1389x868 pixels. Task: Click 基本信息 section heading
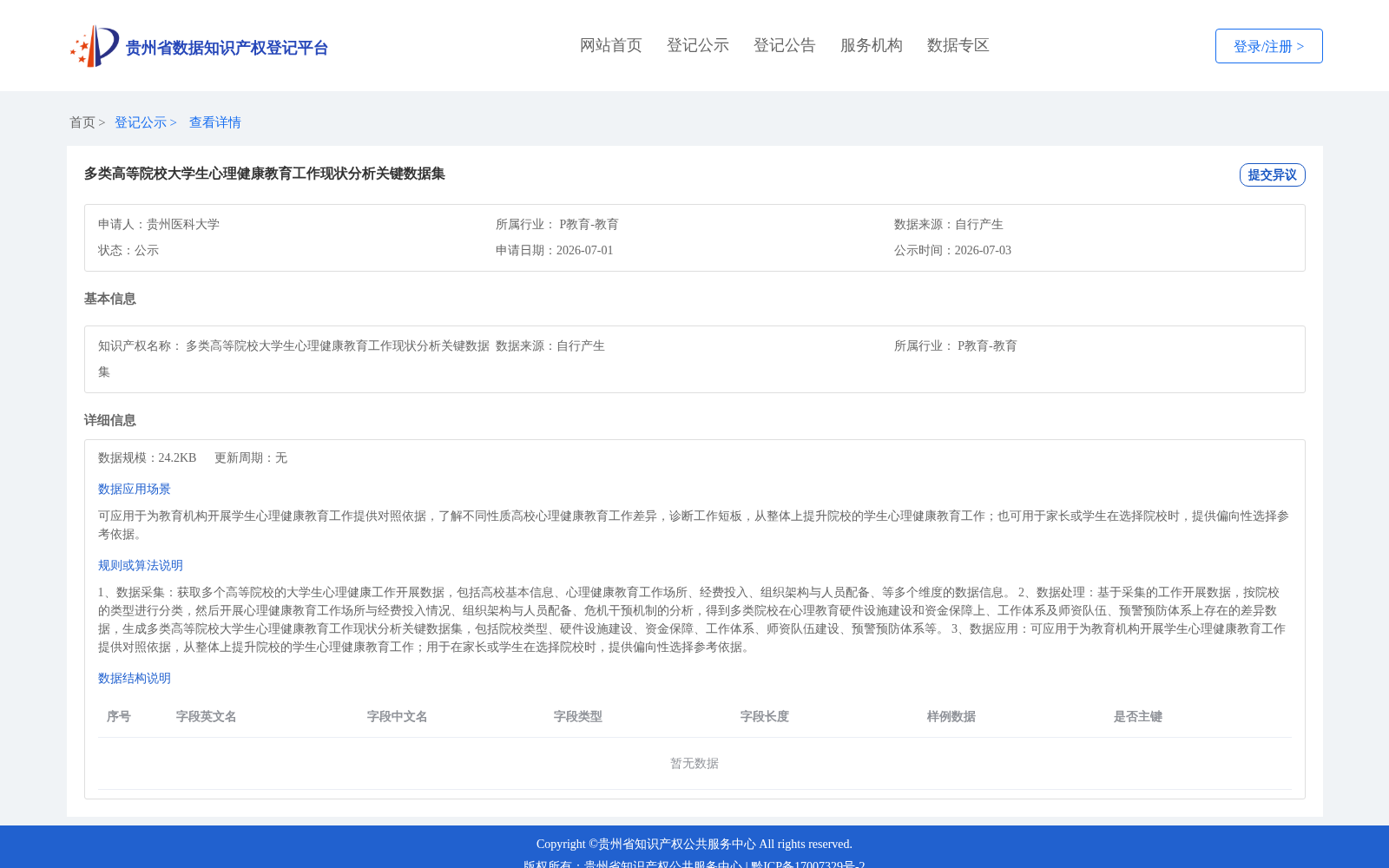point(110,299)
